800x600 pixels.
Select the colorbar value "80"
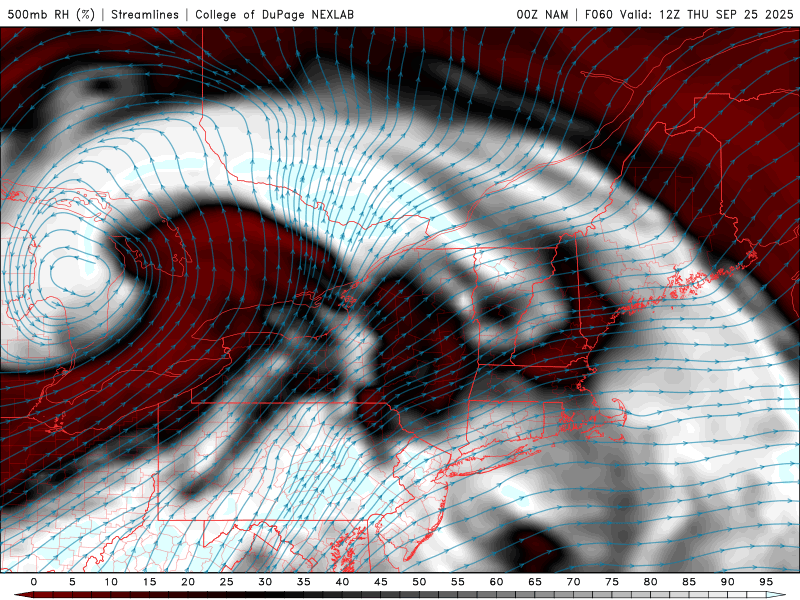tap(650, 582)
